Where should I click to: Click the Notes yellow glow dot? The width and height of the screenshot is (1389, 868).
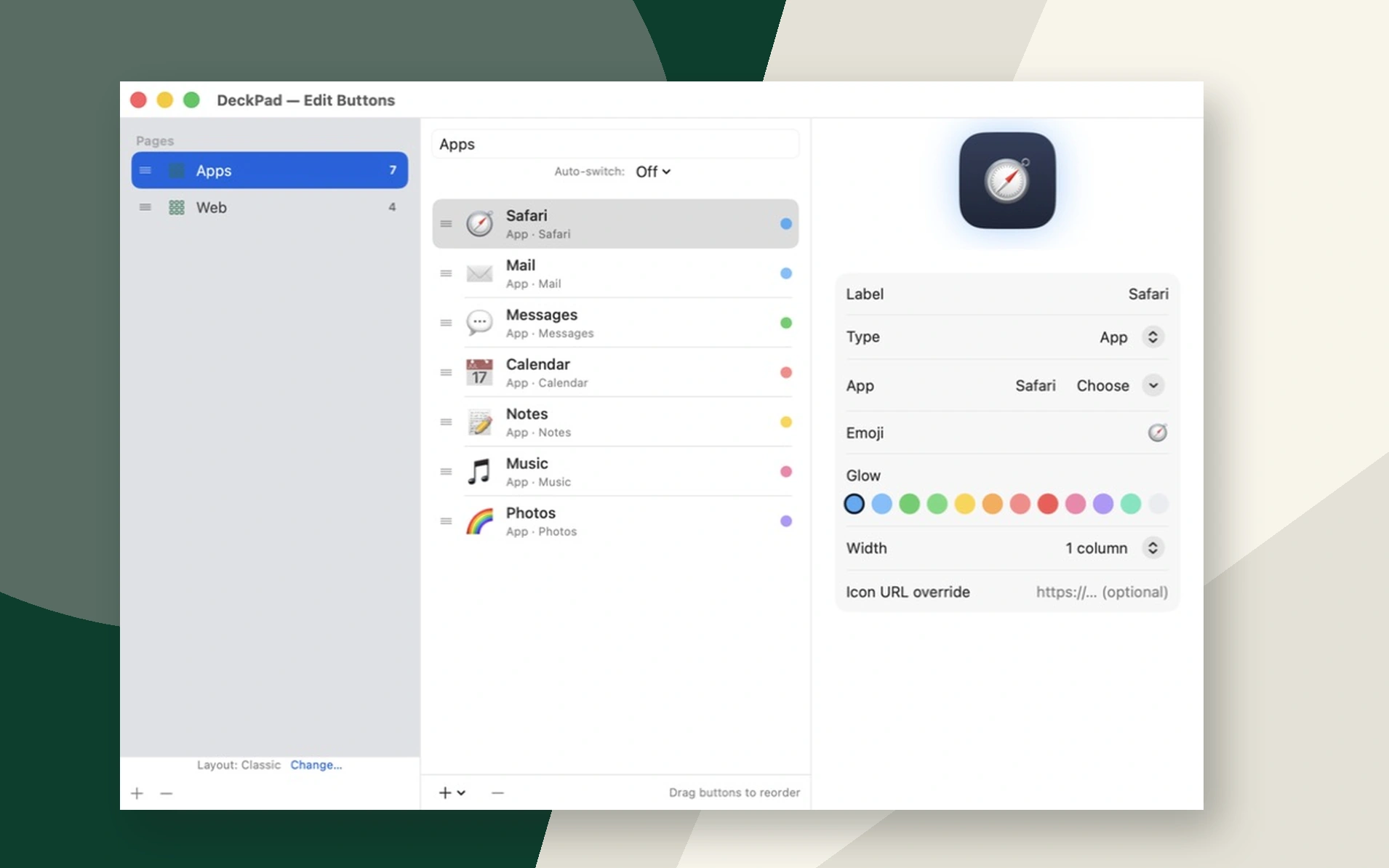coord(786,422)
